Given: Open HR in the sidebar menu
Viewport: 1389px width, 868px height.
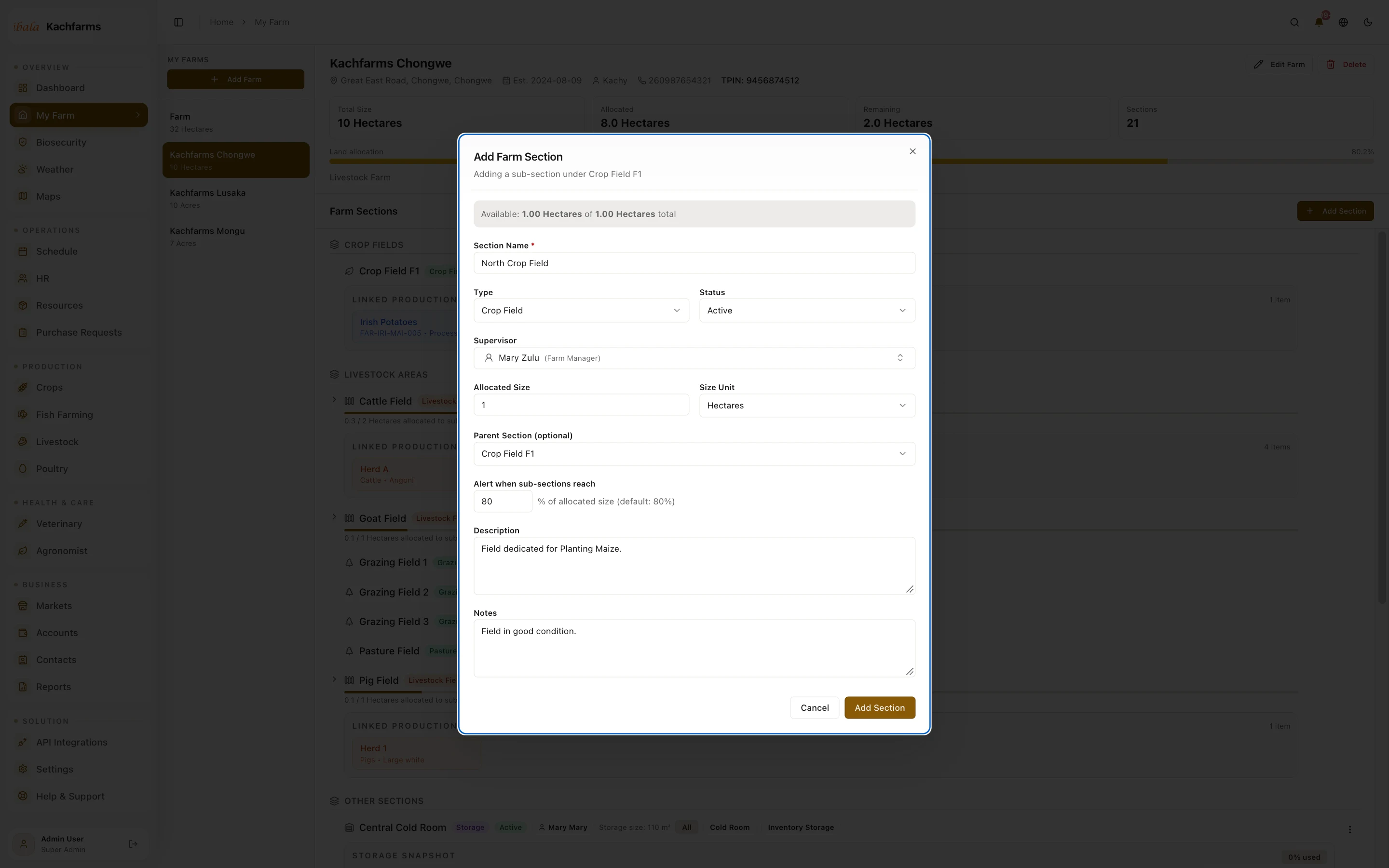Looking at the screenshot, I should click(79, 278).
